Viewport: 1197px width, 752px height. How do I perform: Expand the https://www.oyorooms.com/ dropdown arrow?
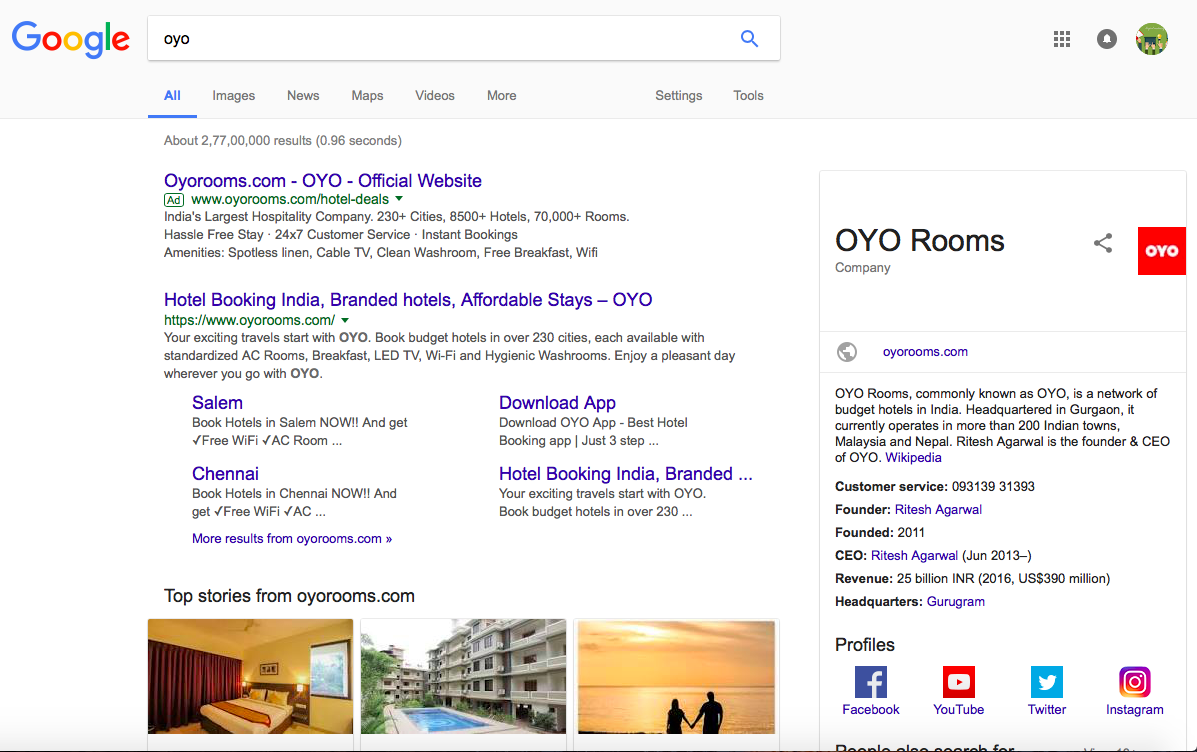345,321
